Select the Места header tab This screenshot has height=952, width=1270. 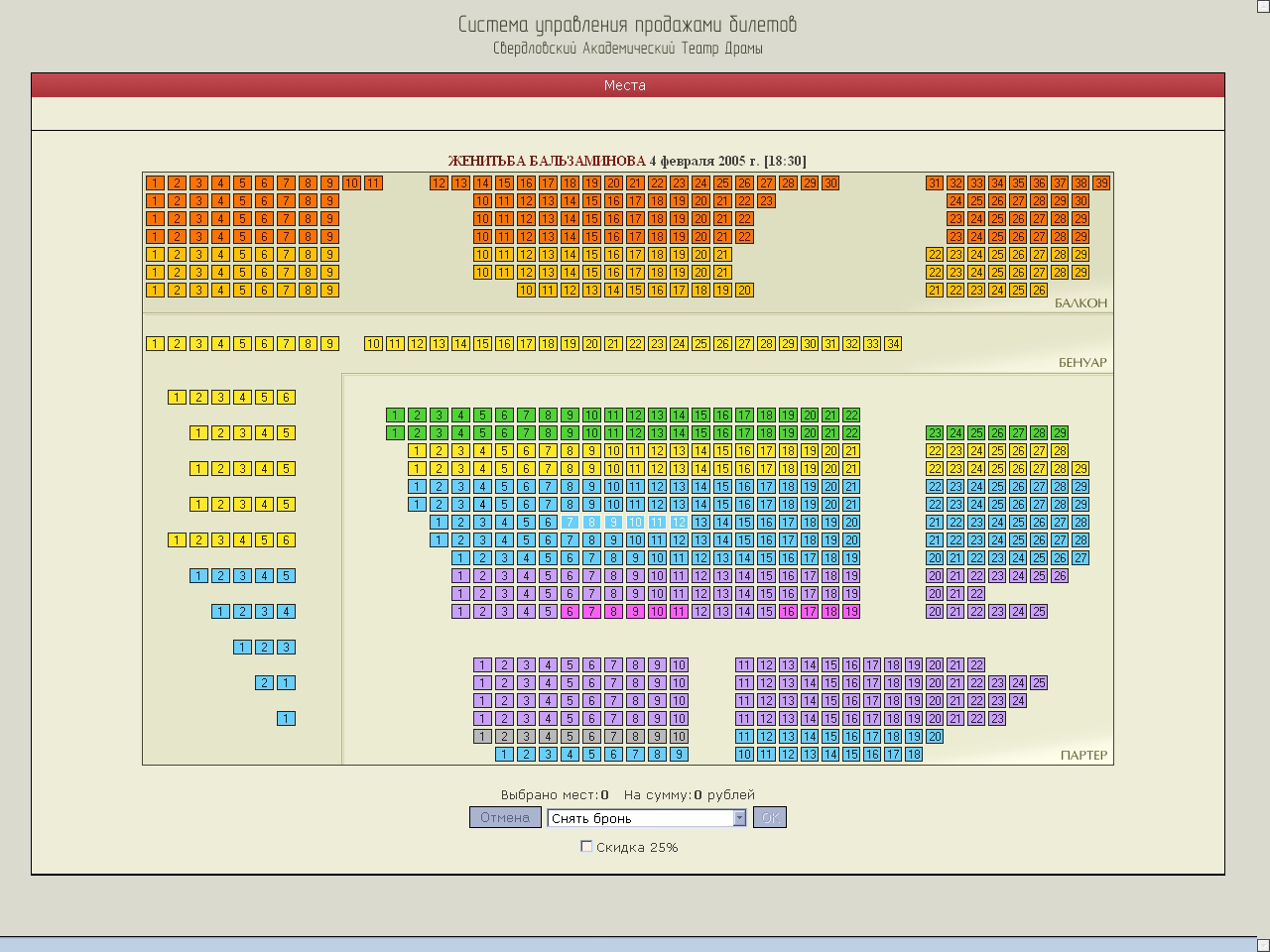coord(625,85)
